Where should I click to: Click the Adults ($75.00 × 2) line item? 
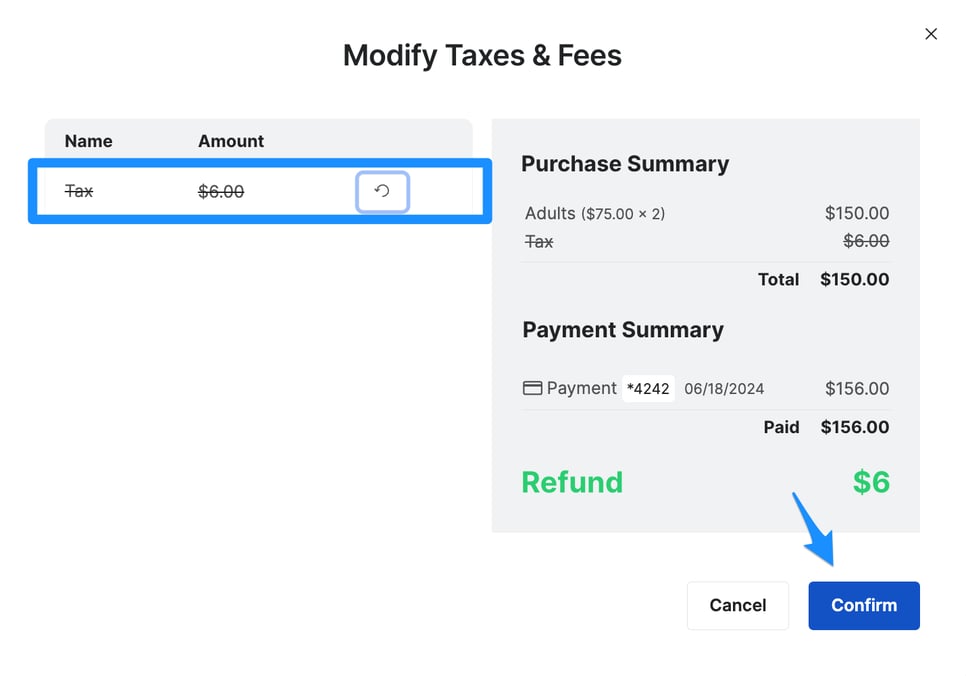pyautogui.click(x=596, y=213)
